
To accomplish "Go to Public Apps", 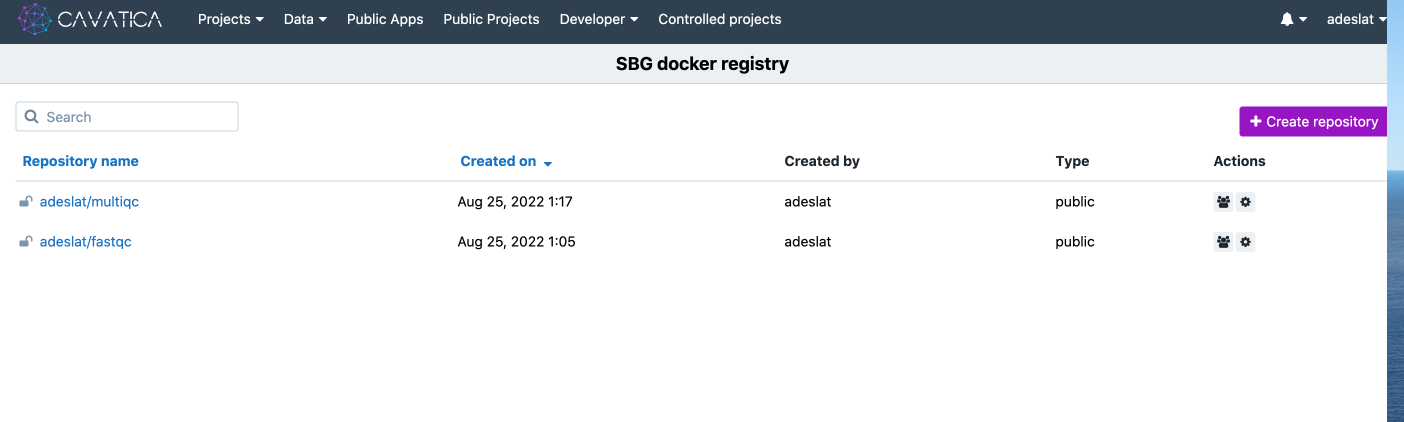I will pyautogui.click(x=385, y=19).
